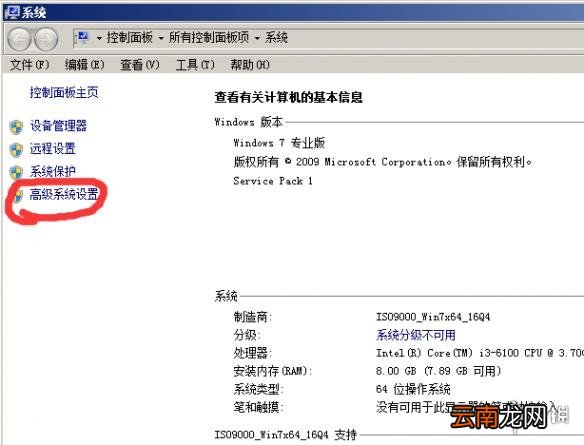Click the 处理器 label
Image resolution: width=584 pixels, height=445 pixels.
click(253, 353)
